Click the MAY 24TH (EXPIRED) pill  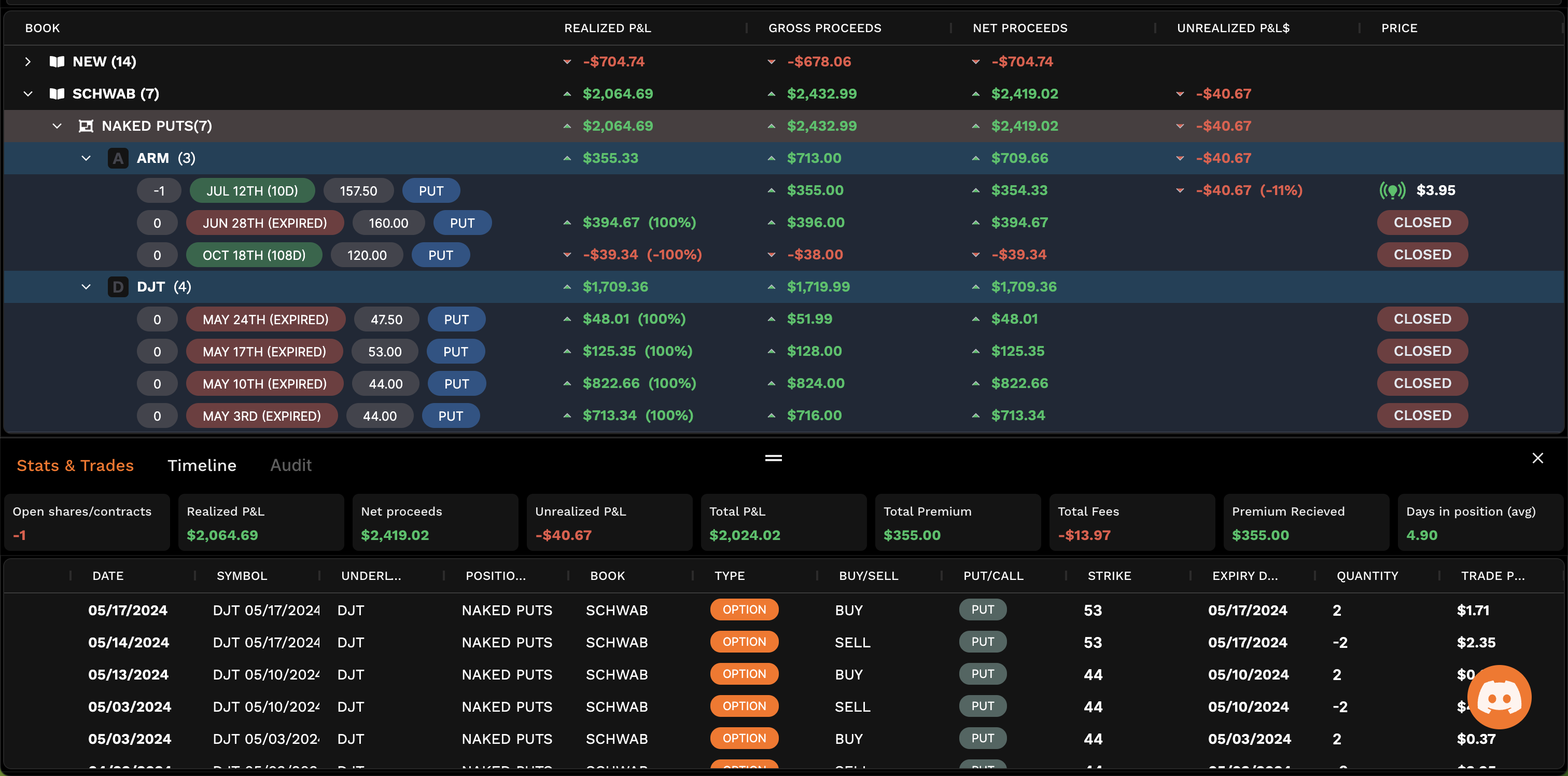[x=265, y=319]
